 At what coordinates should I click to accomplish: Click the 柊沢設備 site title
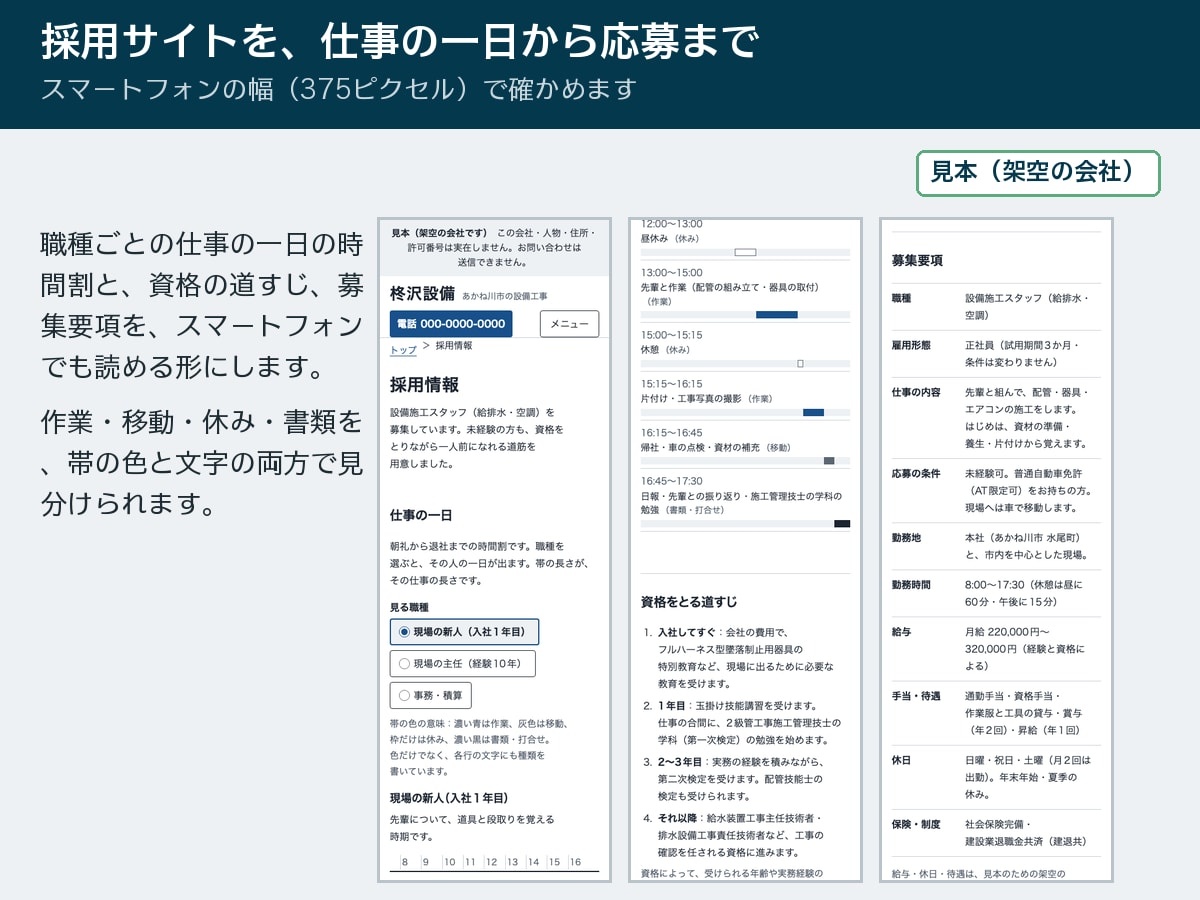pyautogui.click(x=422, y=294)
